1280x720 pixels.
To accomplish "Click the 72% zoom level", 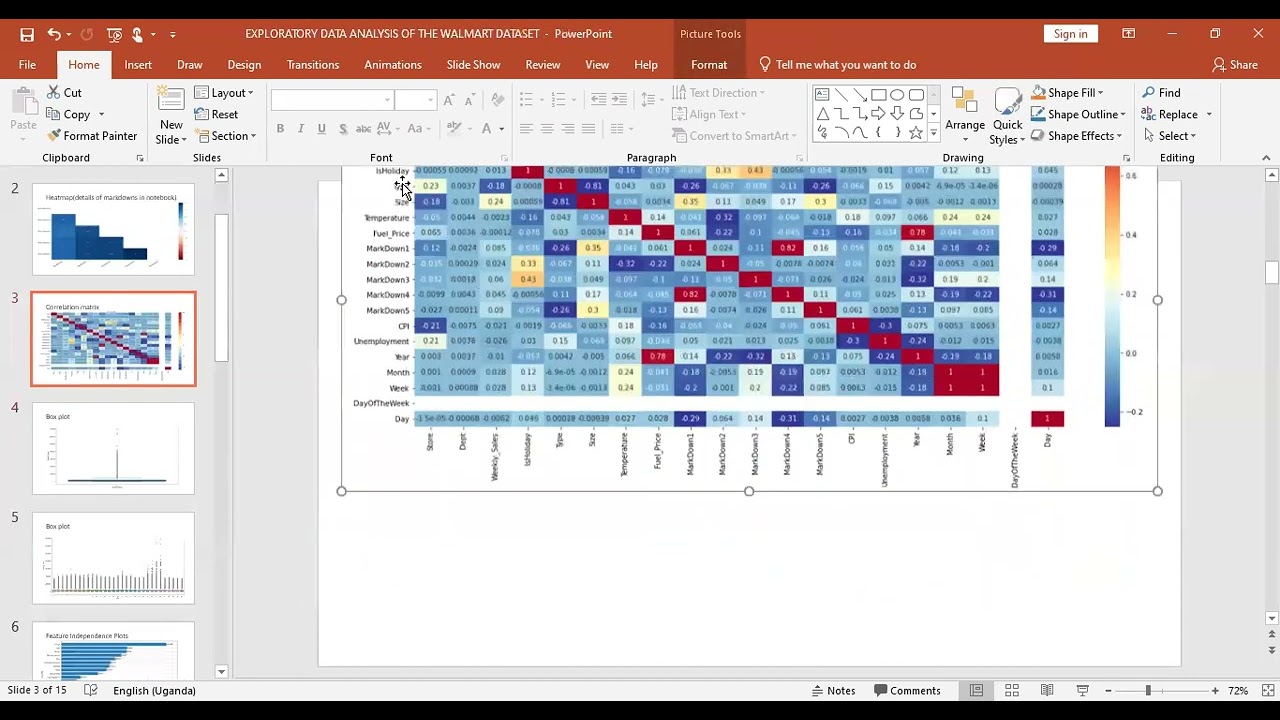I will [1238, 690].
